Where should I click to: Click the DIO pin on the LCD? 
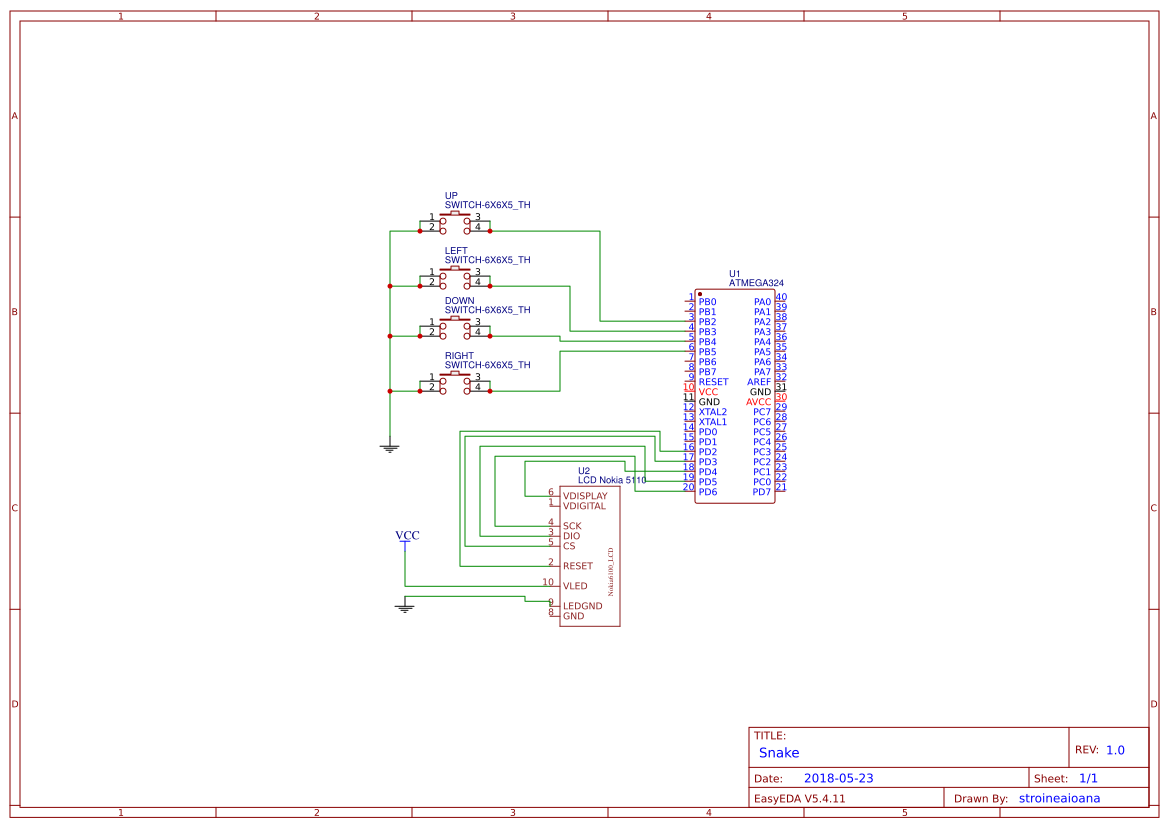pos(571,536)
